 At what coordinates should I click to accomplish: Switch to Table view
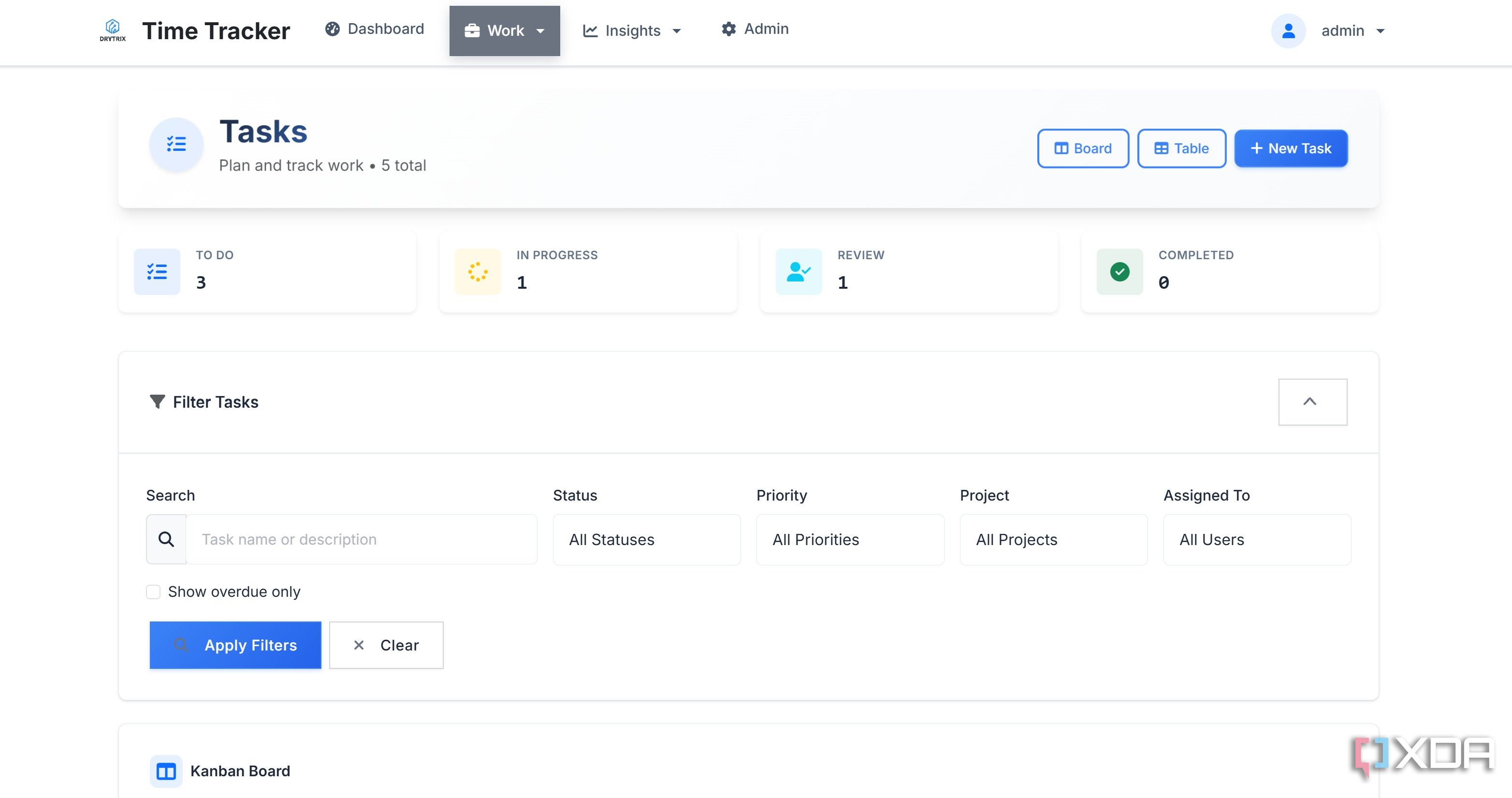click(1181, 148)
